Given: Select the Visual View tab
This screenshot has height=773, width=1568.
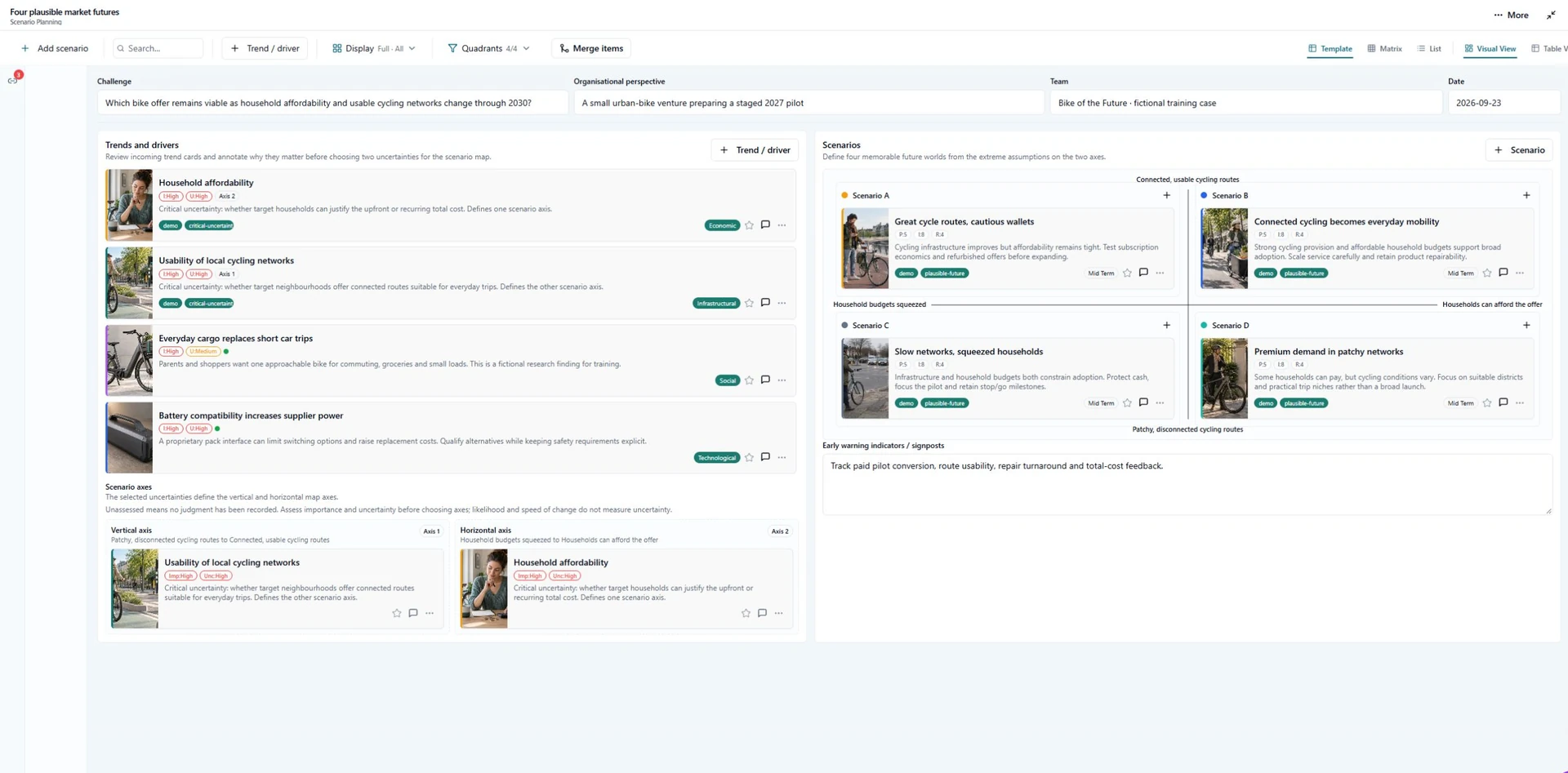Looking at the screenshot, I should click(x=1490, y=49).
